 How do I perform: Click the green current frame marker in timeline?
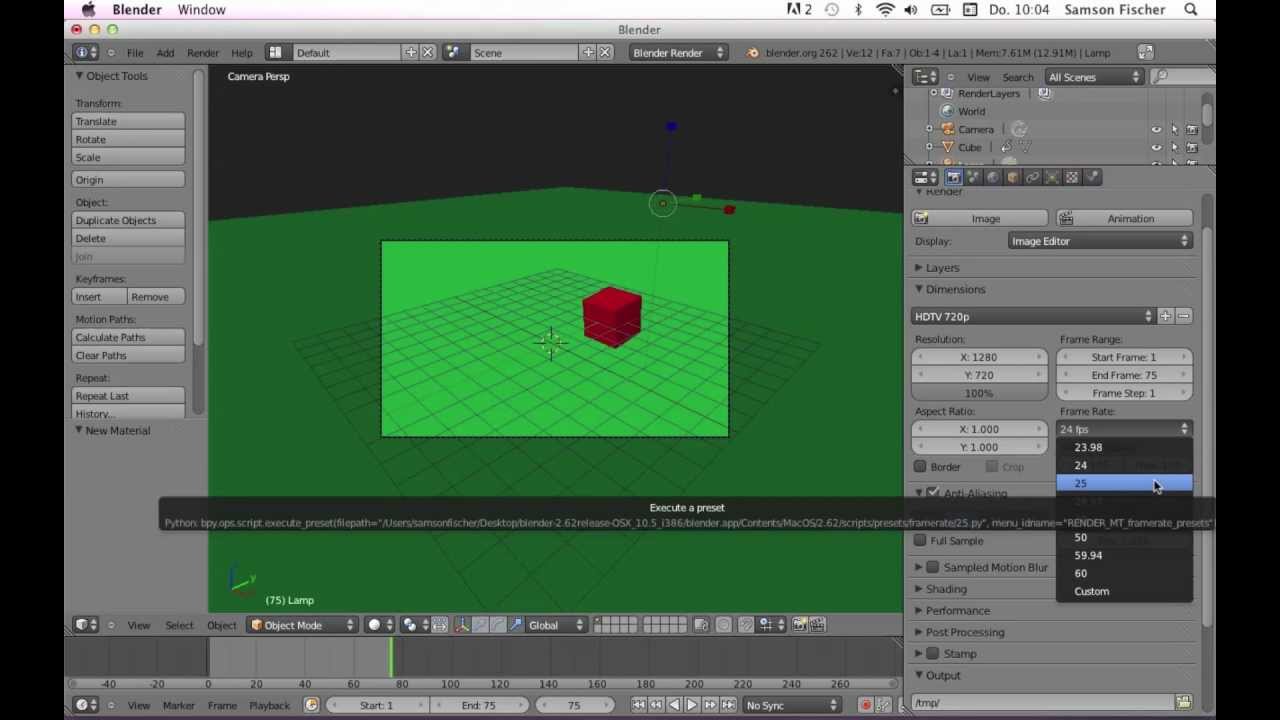point(391,658)
